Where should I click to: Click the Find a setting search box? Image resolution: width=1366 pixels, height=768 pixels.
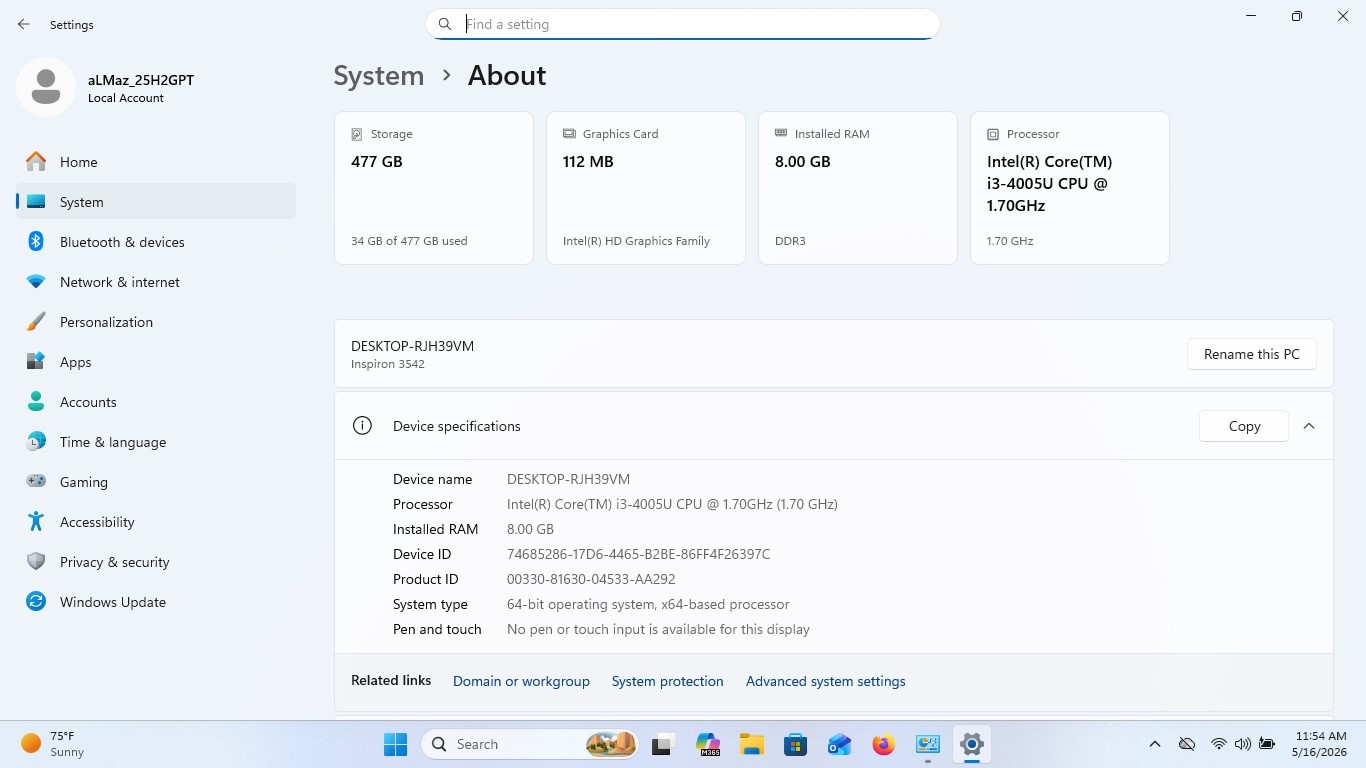[683, 24]
